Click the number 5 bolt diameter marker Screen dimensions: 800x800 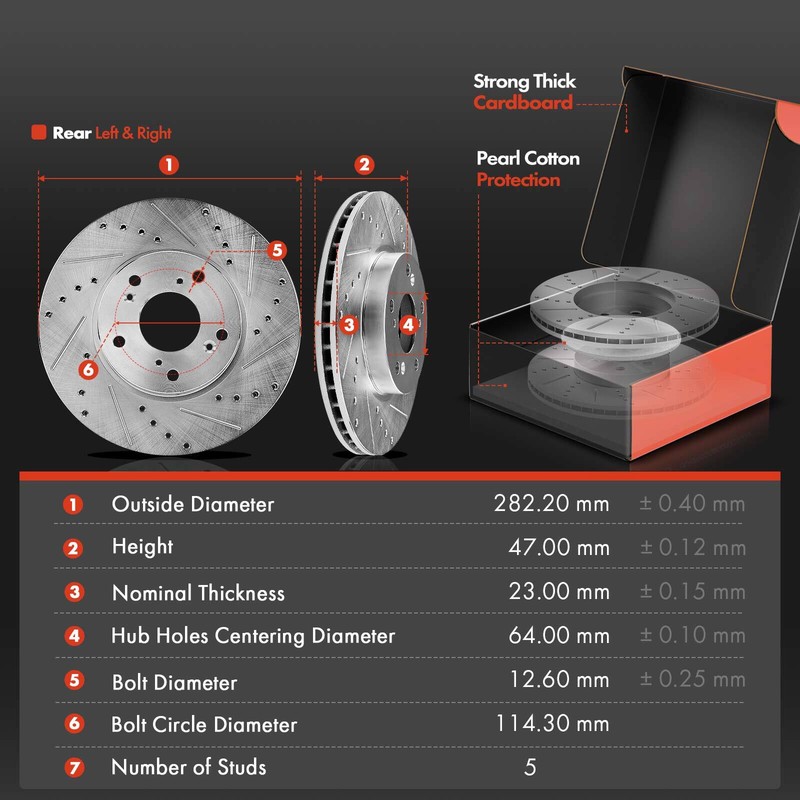[277, 250]
